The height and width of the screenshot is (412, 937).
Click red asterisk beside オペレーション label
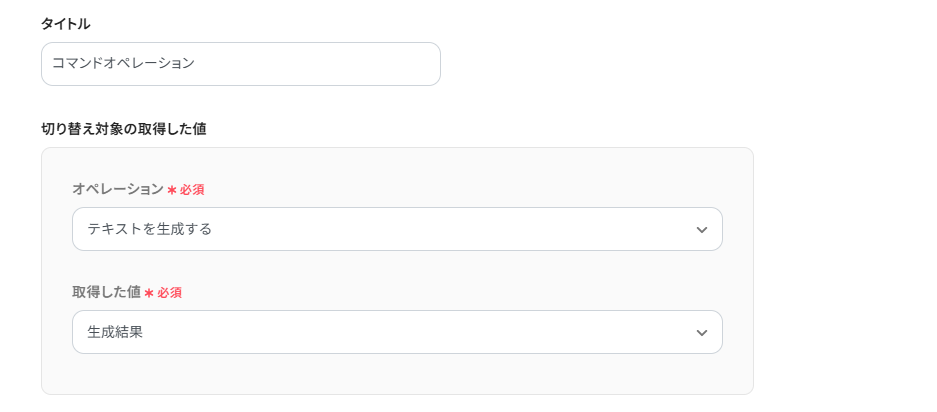(172, 190)
